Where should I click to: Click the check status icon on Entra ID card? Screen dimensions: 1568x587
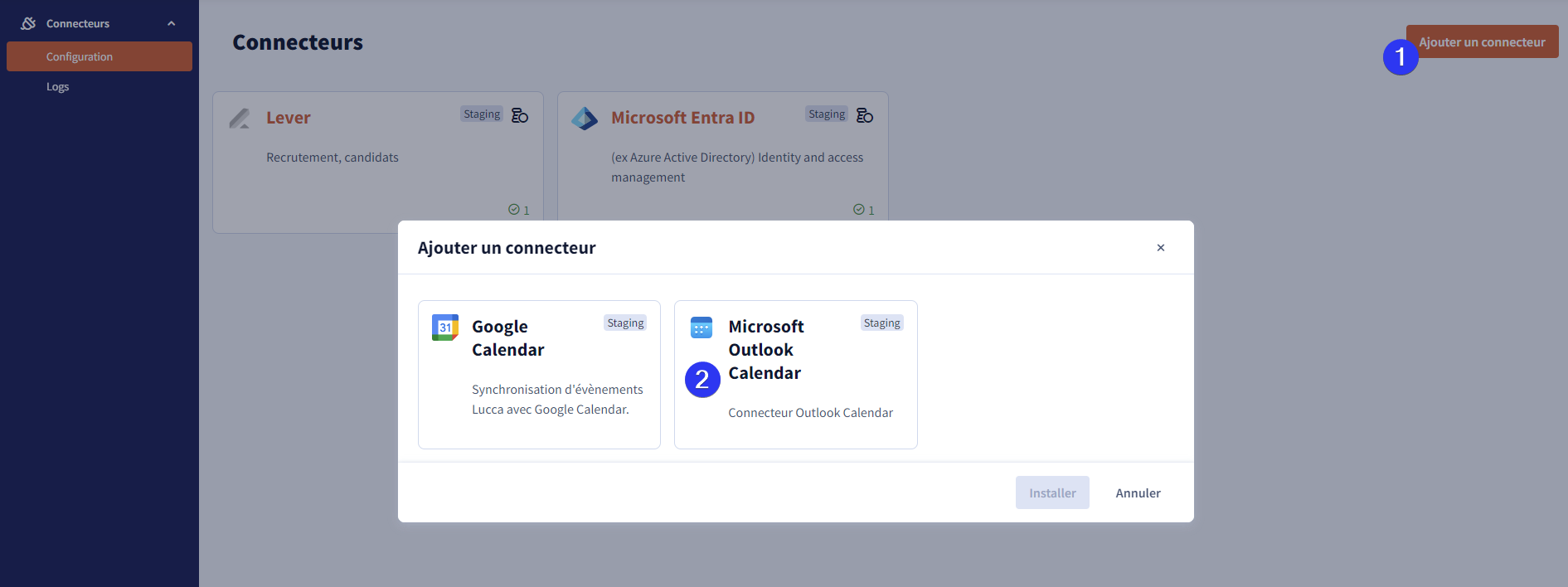pyautogui.click(x=858, y=210)
